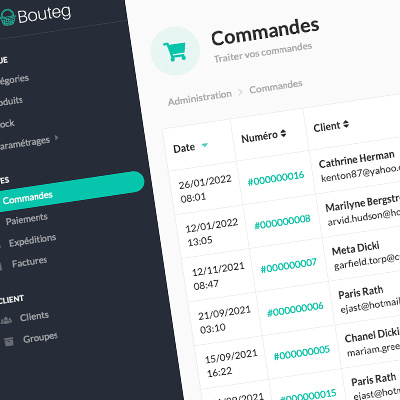Screen dimensions: 400x400
Task: Sort by Client using its sort arrows
Action: pyautogui.click(x=346, y=124)
